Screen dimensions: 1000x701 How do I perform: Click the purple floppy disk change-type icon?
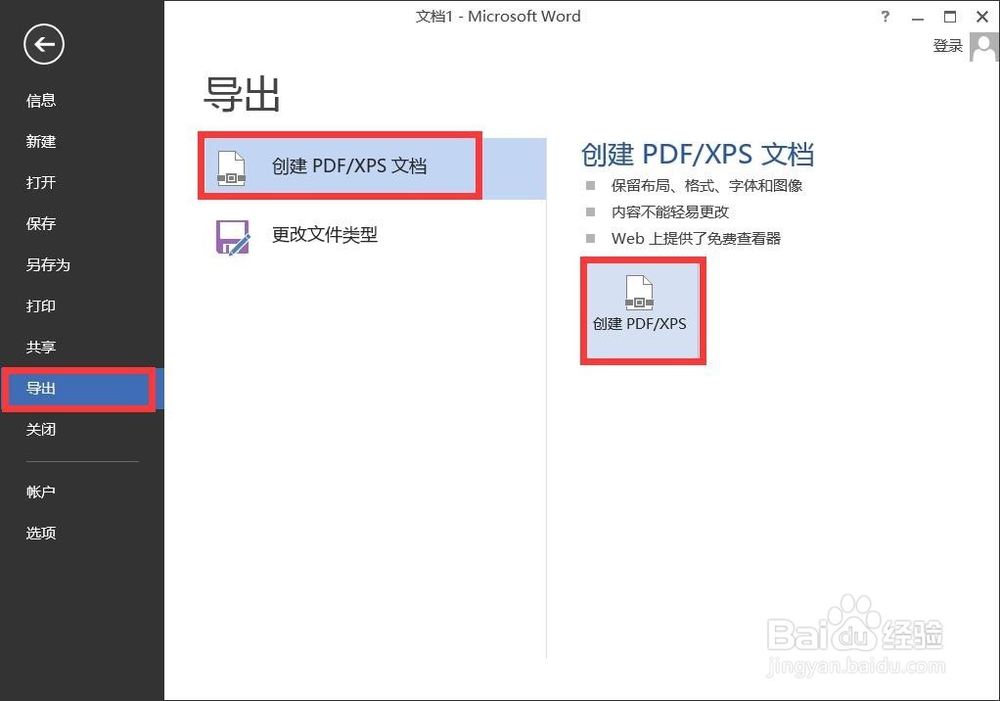[233, 237]
